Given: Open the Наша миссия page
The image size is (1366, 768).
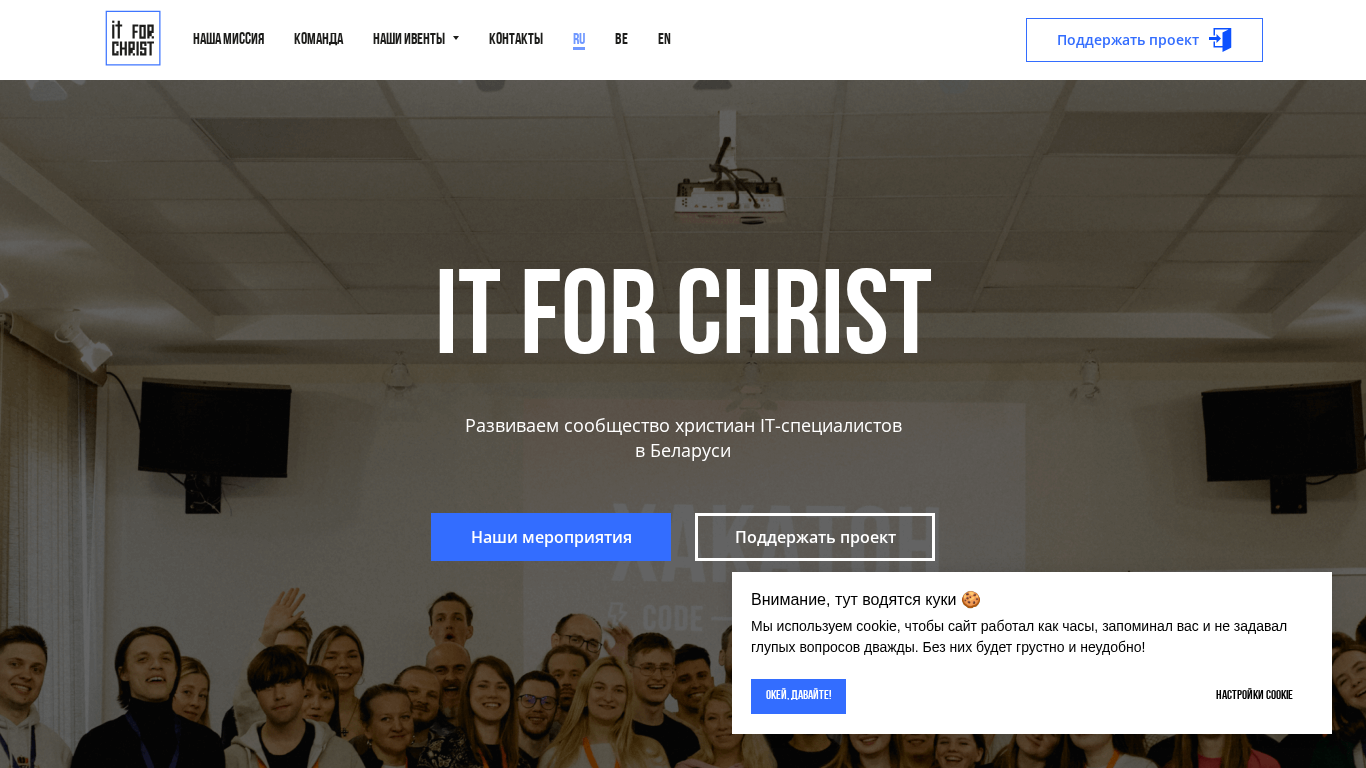Looking at the screenshot, I should (x=228, y=39).
